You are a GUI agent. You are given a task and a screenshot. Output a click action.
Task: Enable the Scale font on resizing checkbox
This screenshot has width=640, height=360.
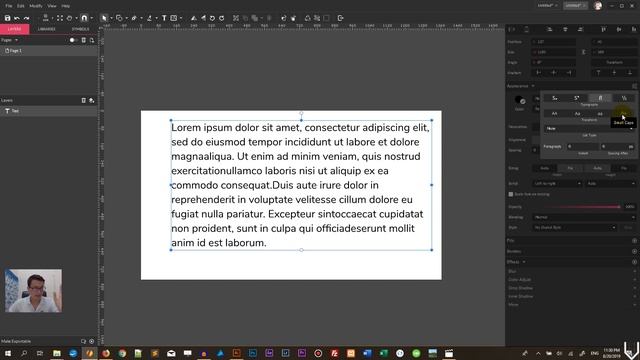coord(511,194)
